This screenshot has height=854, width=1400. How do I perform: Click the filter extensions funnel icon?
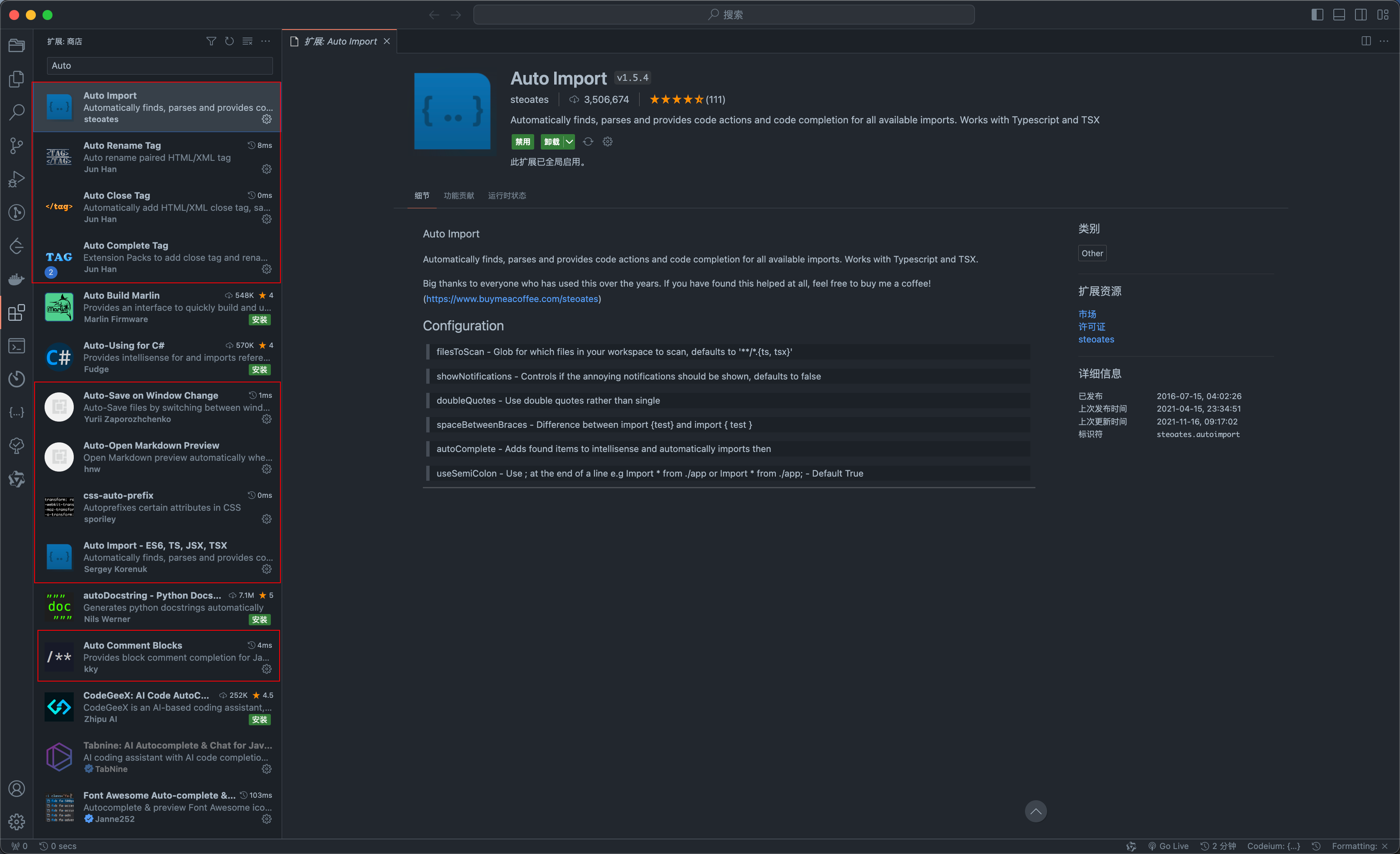click(211, 42)
